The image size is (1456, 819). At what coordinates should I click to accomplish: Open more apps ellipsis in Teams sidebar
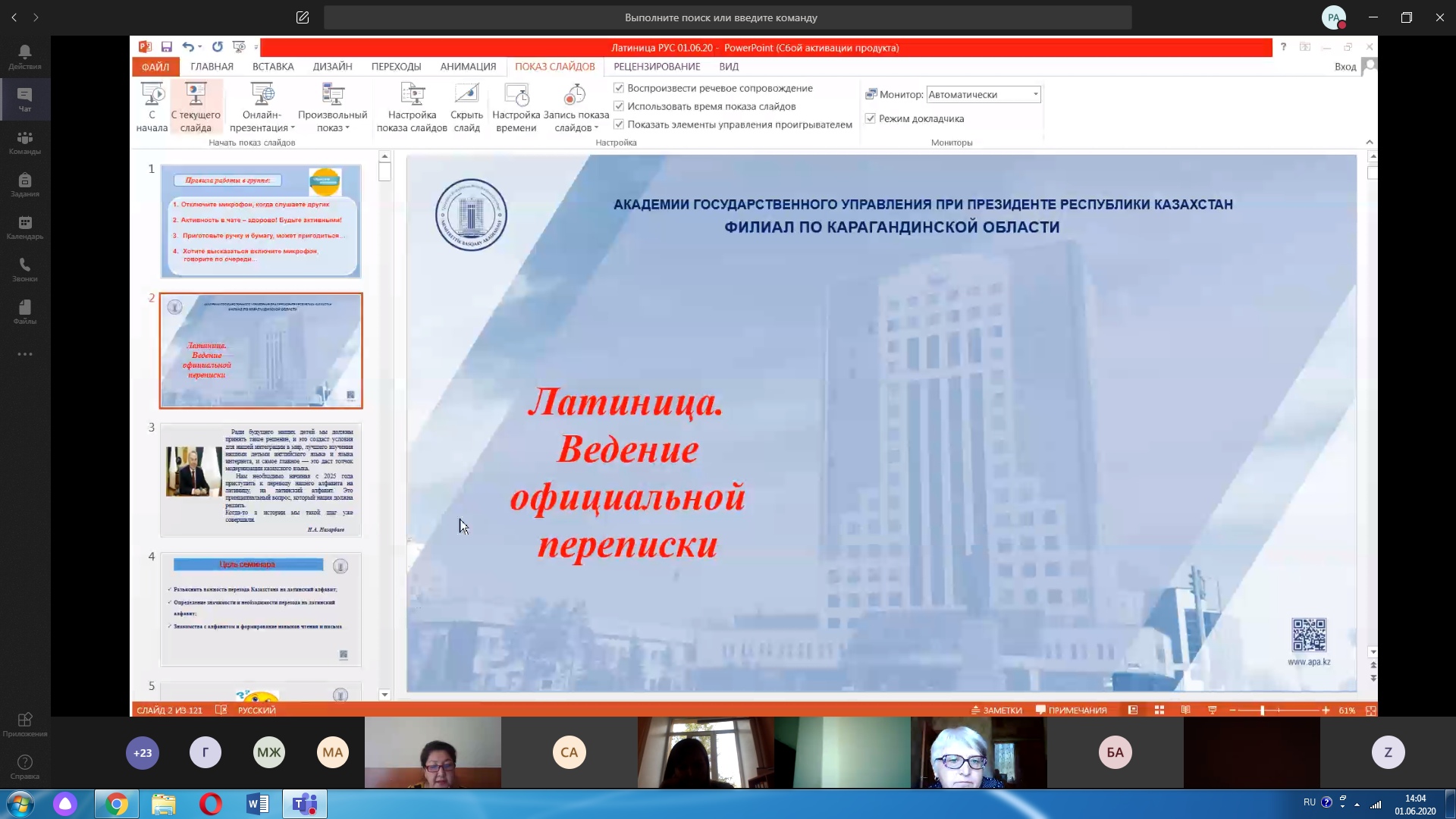(x=25, y=354)
